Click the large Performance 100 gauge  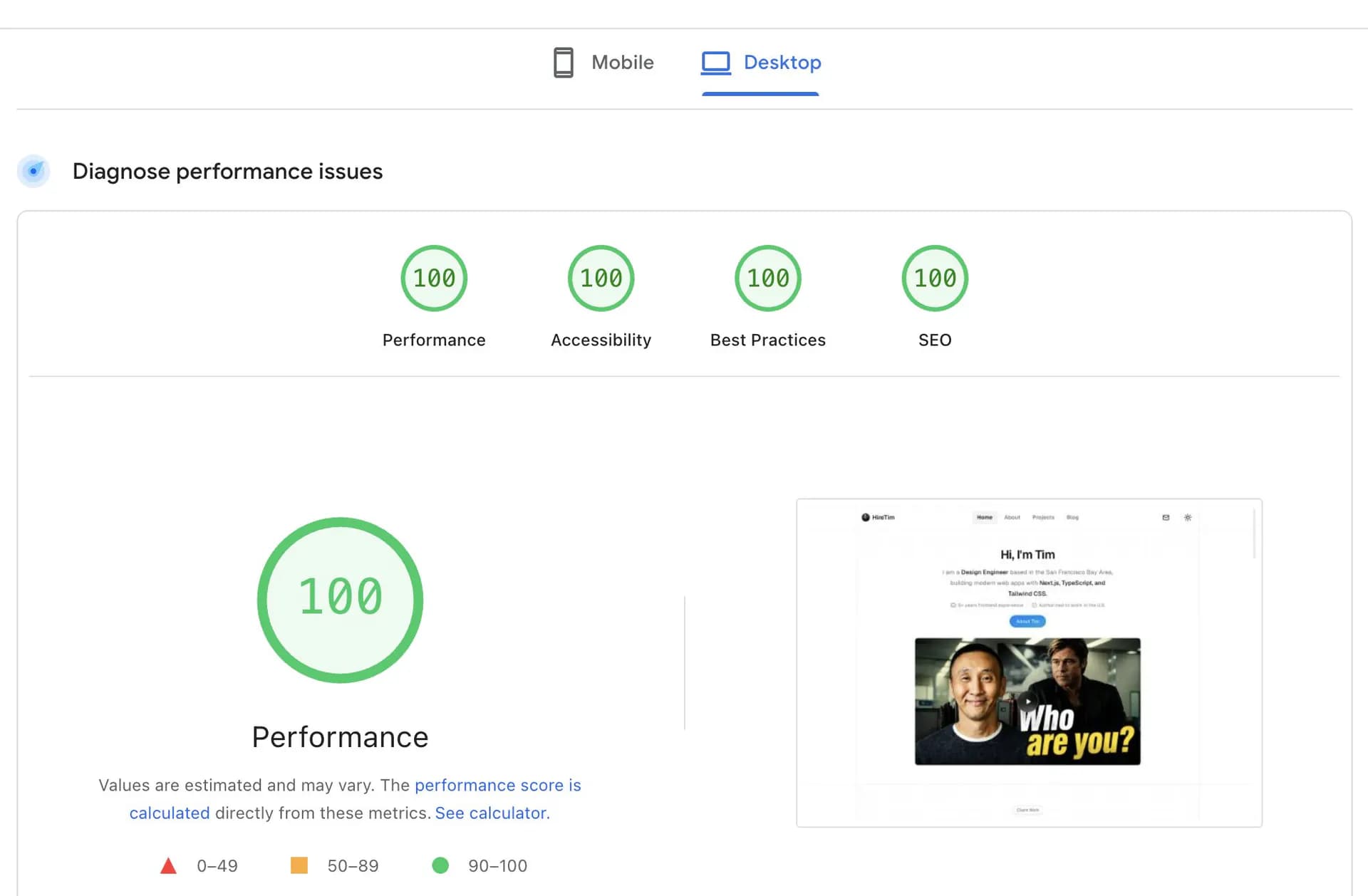tap(340, 600)
